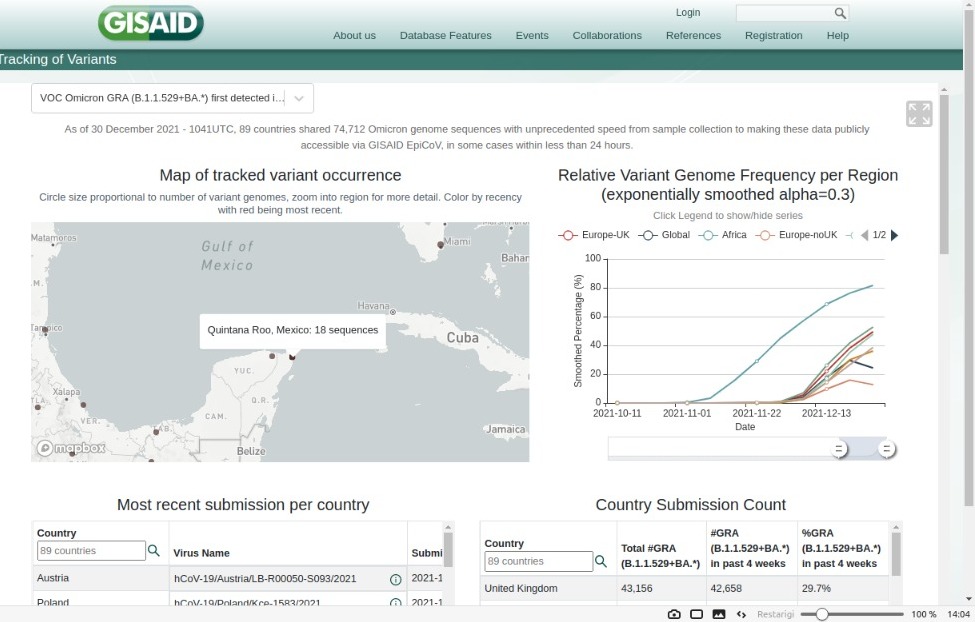Click the Login link
Screen dimensions: 975x622
click(688, 13)
